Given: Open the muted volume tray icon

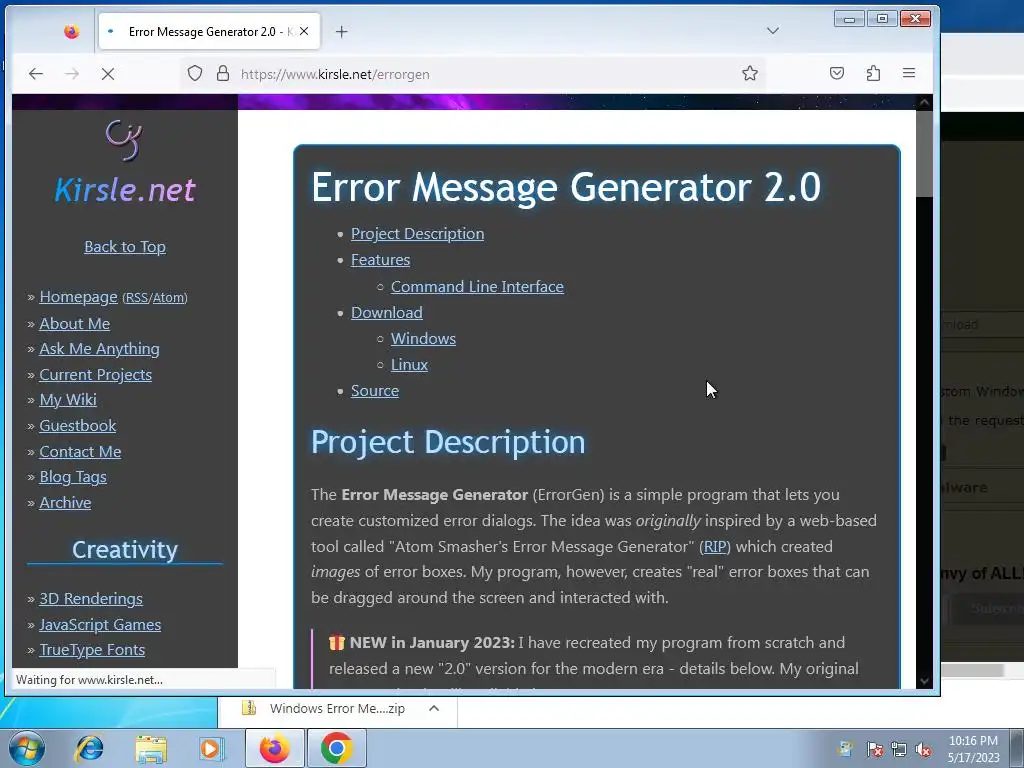Looking at the screenshot, I should [x=923, y=749].
